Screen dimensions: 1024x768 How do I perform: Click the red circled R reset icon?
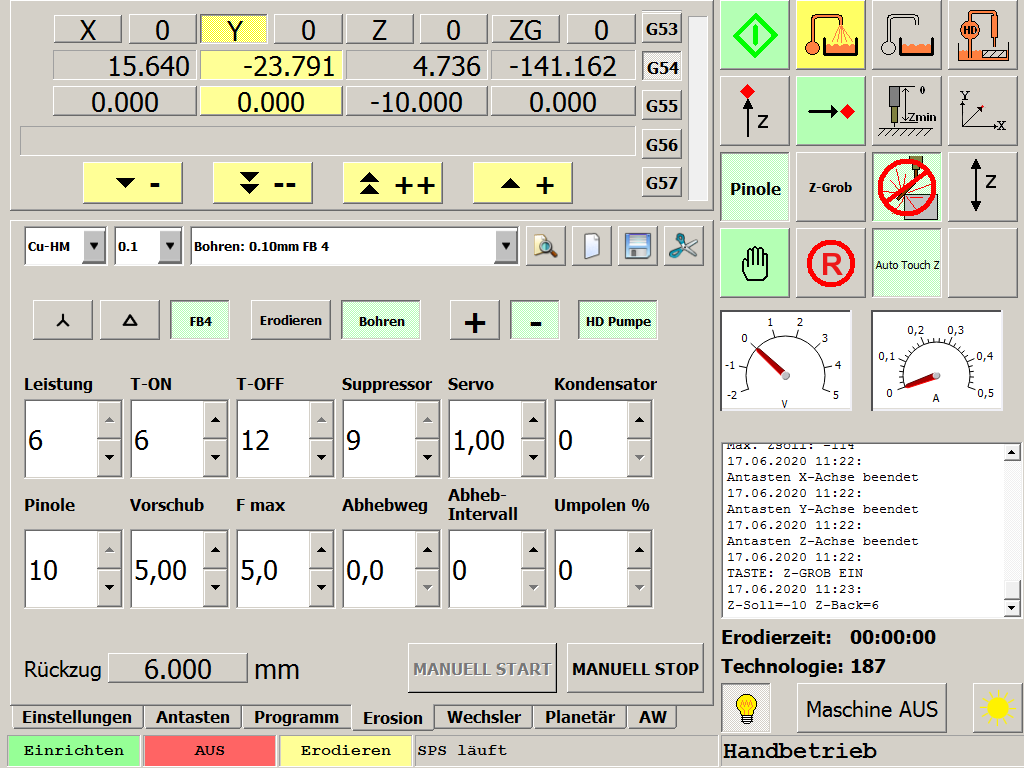point(831,263)
